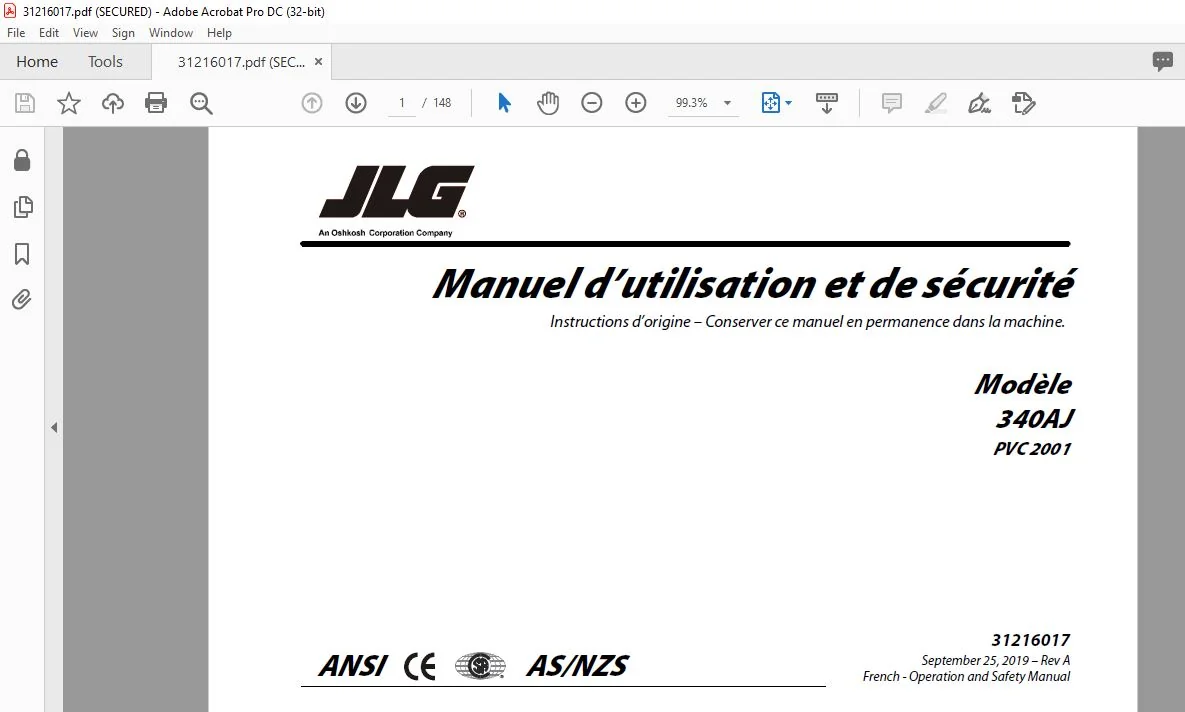Click the '340AJ' model text
Image resolution: width=1185 pixels, height=712 pixels.
point(1034,419)
